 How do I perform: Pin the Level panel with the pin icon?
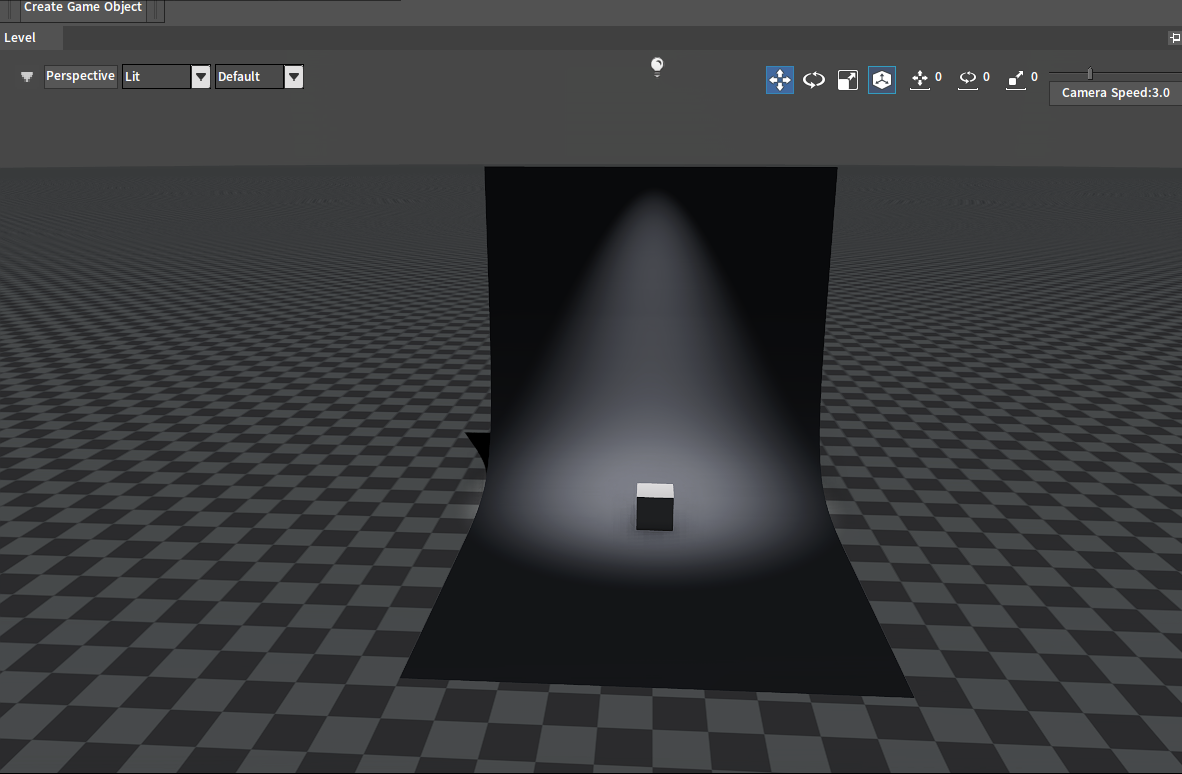(1174, 38)
